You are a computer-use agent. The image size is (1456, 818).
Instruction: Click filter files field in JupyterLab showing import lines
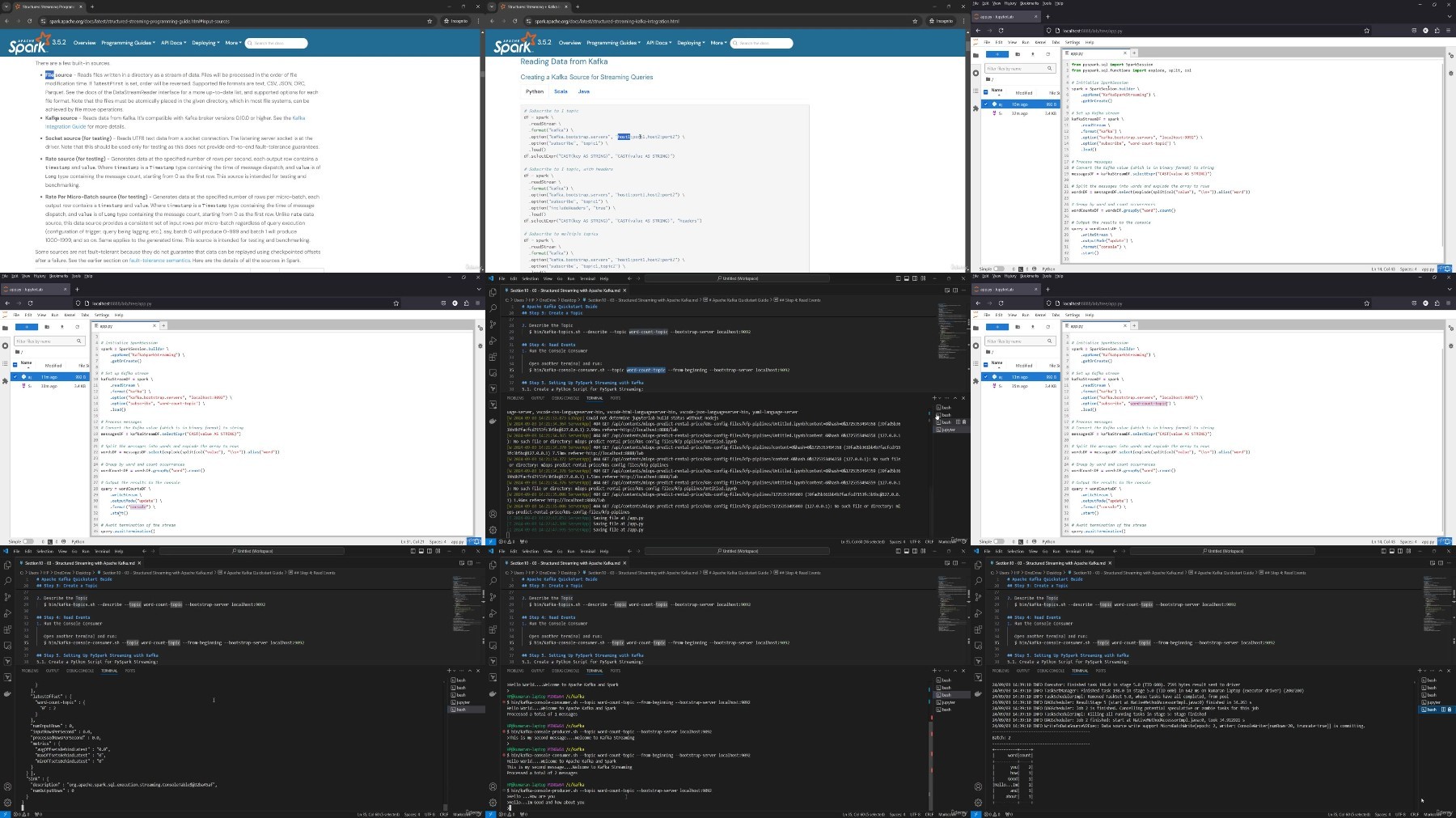point(1020,68)
